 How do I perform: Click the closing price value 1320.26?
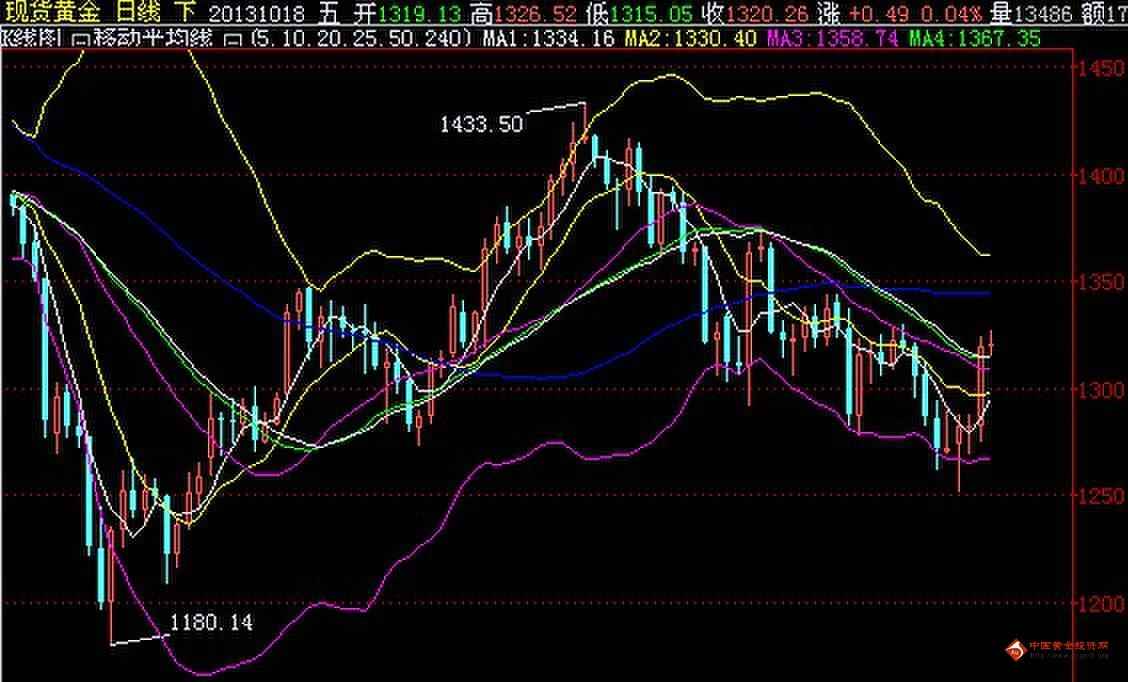tap(763, 13)
